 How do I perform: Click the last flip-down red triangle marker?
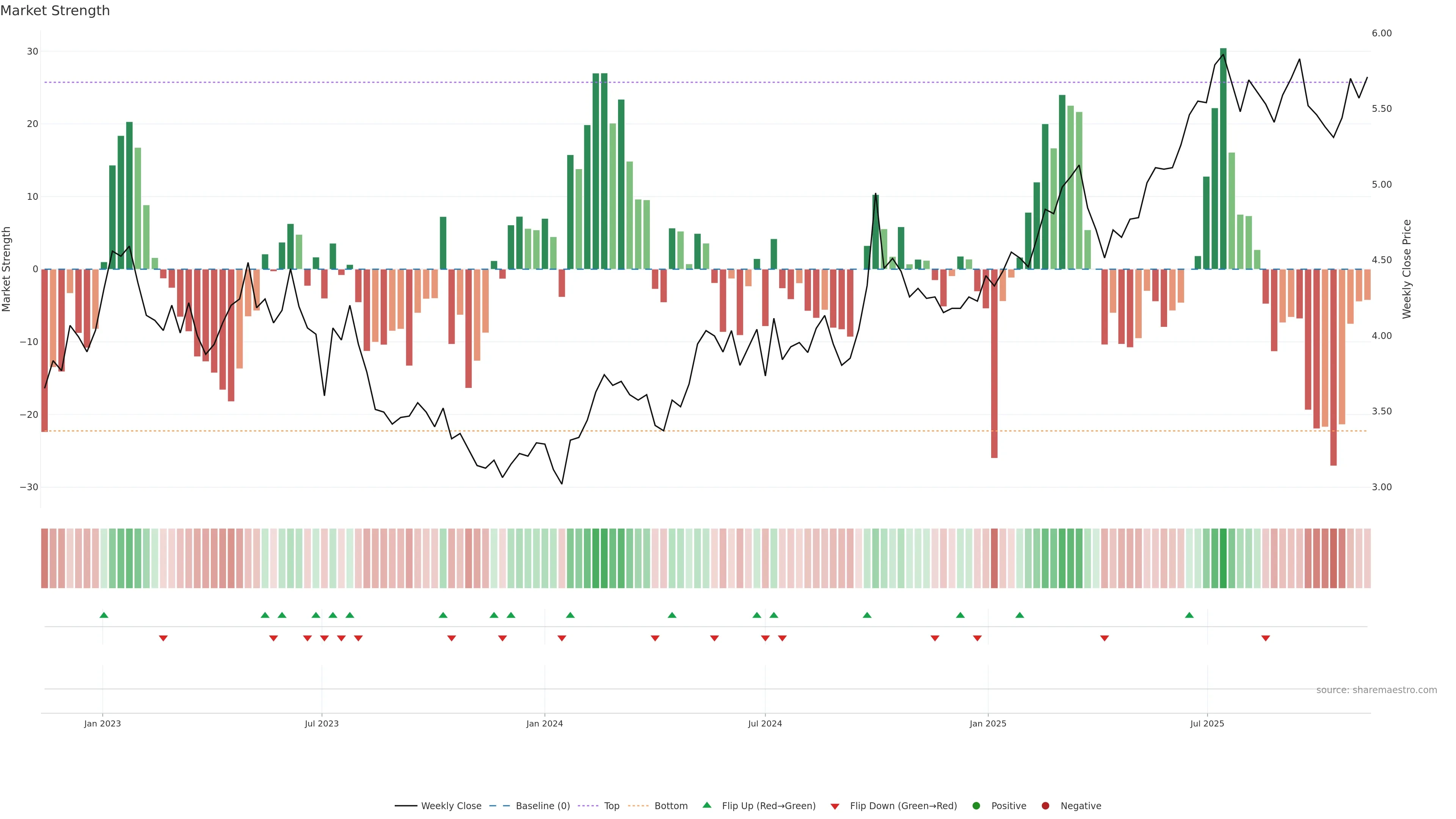1266,638
